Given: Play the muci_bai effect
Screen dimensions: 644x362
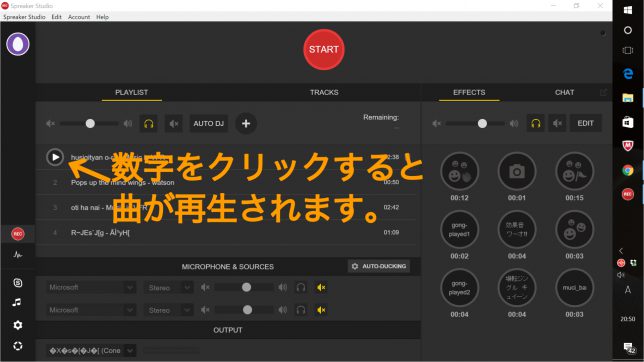Looking at the screenshot, I should (x=574, y=288).
